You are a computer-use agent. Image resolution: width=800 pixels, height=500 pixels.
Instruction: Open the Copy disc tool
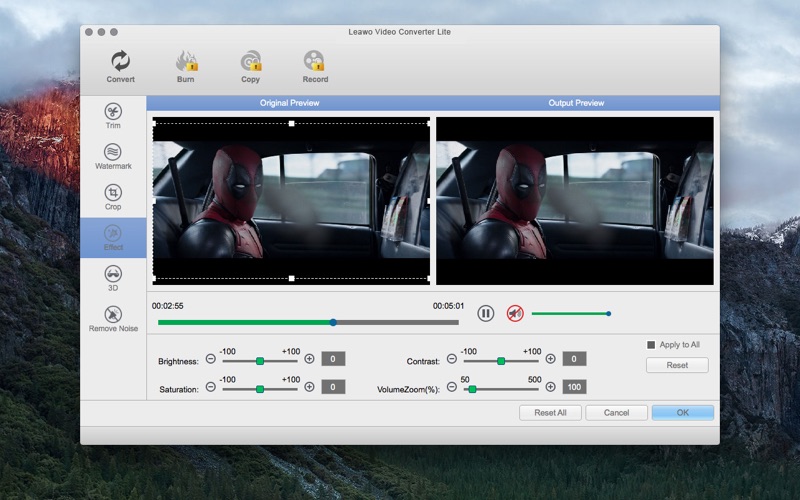click(x=251, y=66)
